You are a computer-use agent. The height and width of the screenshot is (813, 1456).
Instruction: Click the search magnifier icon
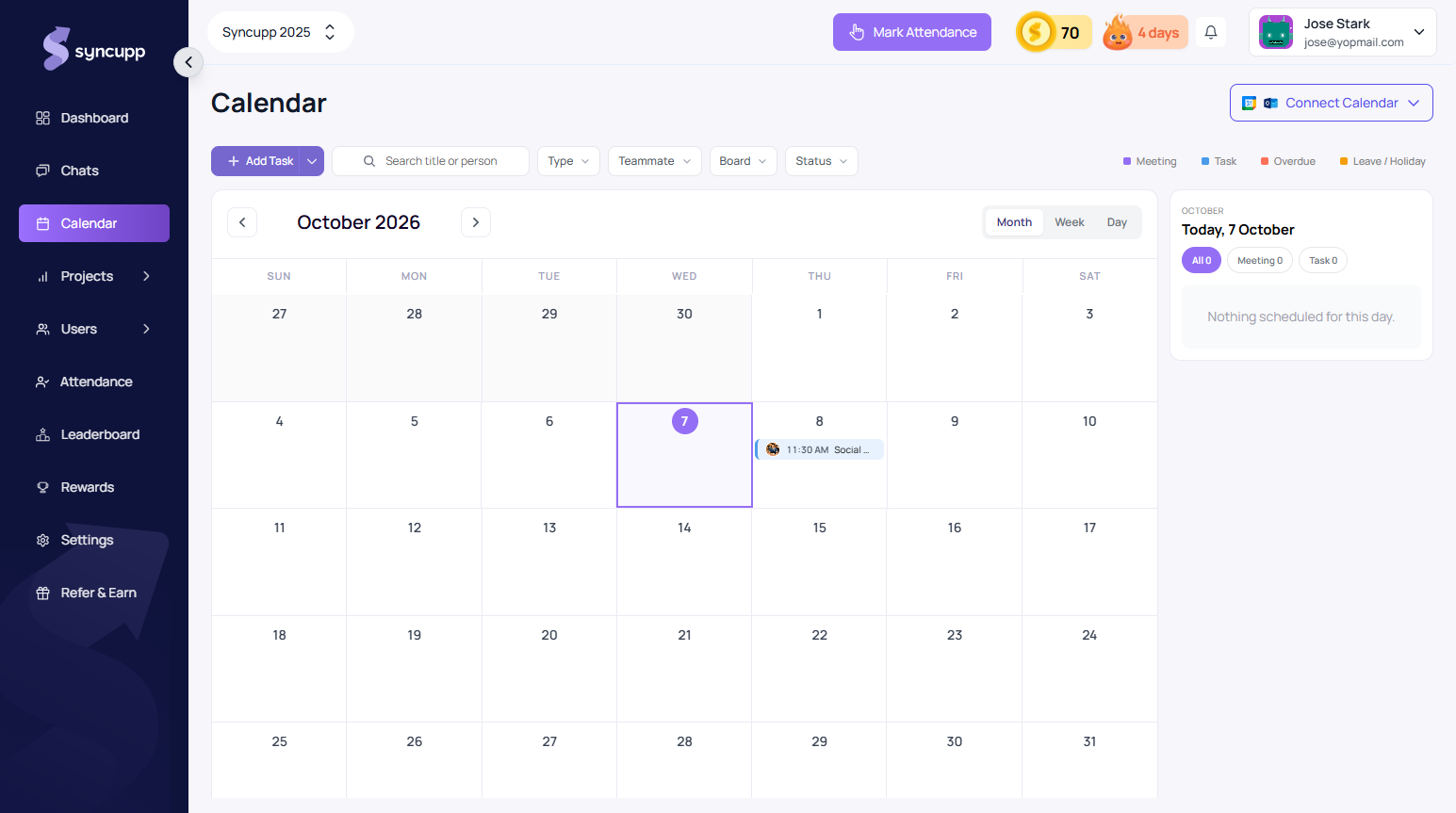[369, 161]
